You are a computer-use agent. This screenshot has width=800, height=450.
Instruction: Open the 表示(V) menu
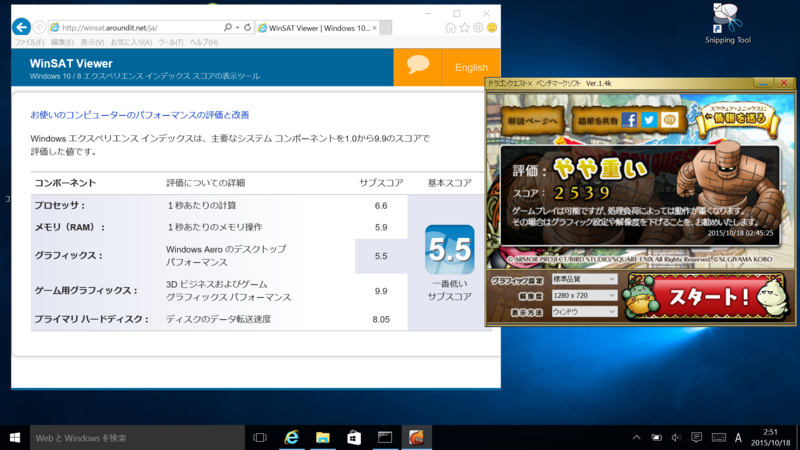(x=92, y=42)
